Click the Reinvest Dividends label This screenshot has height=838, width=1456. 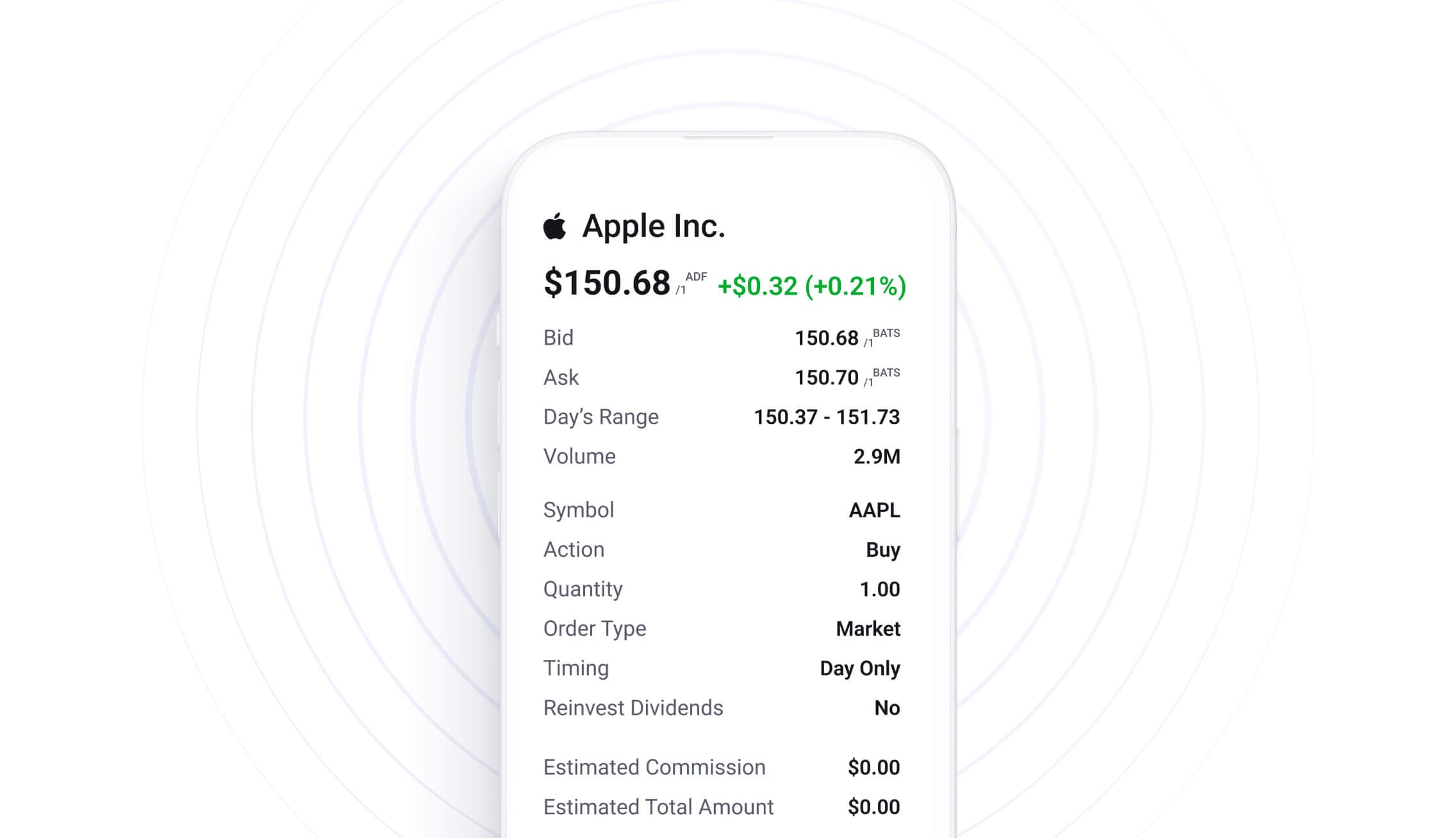[x=633, y=708]
